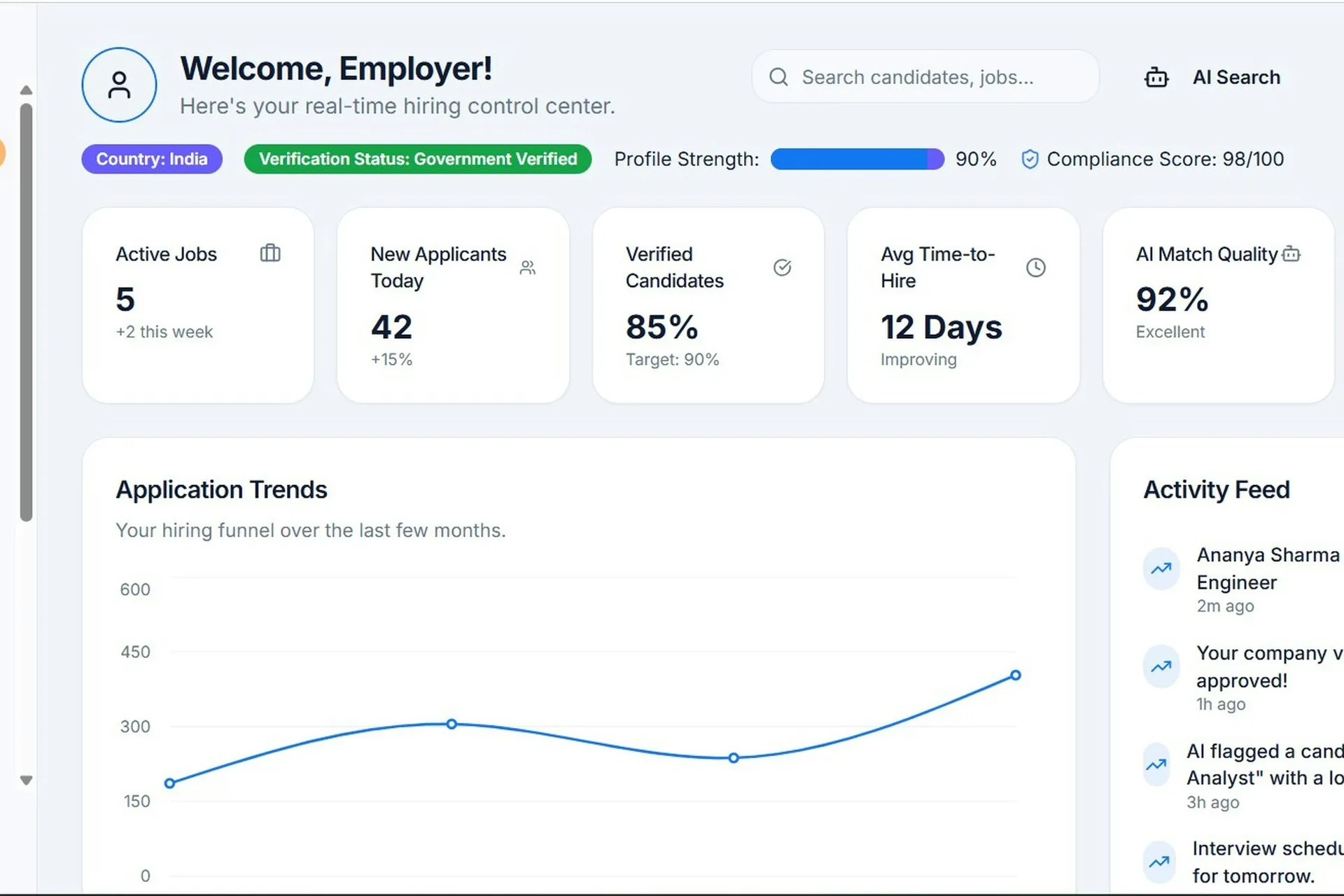1344x896 pixels.
Task: Click the scrollbar down arrow
Action: [26, 780]
